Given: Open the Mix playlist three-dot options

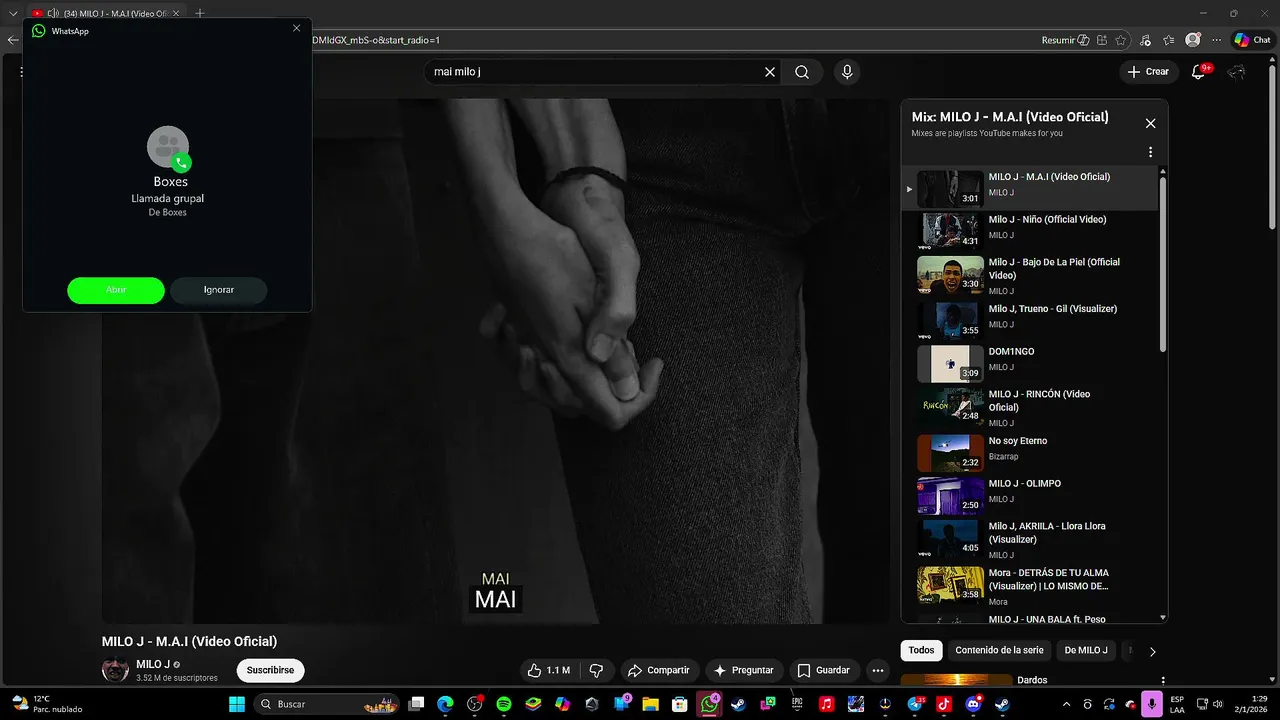Looking at the screenshot, I should 1150,152.
